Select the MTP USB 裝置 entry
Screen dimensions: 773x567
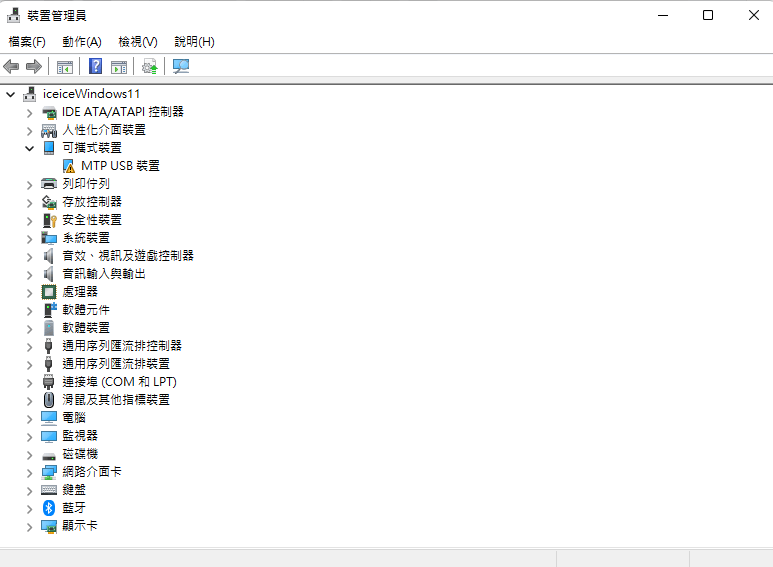pos(120,166)
